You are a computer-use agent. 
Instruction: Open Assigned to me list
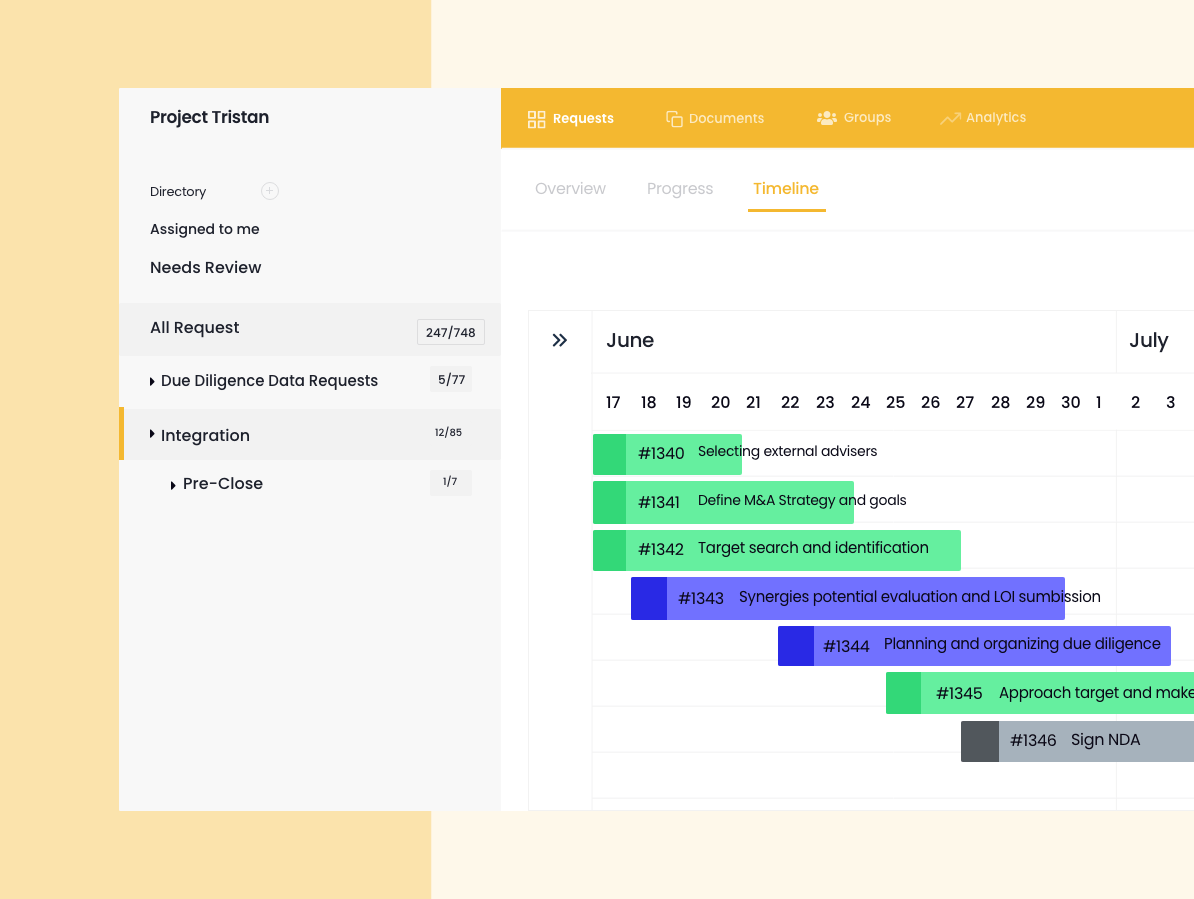(205, 229)
